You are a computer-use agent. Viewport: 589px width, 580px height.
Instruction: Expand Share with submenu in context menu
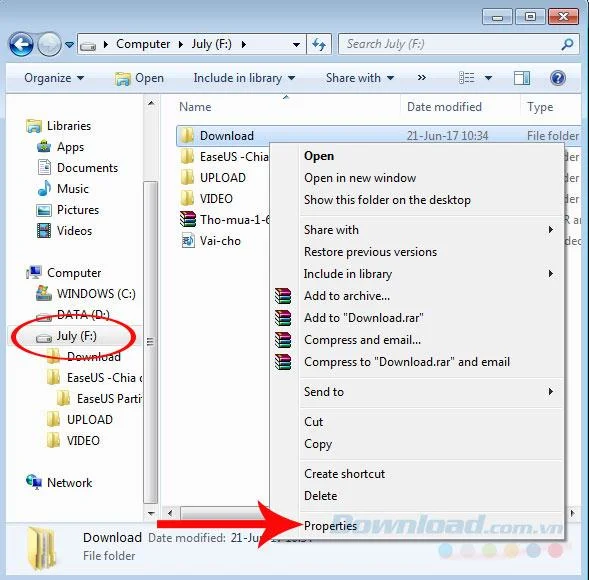[x=428, y=230]
